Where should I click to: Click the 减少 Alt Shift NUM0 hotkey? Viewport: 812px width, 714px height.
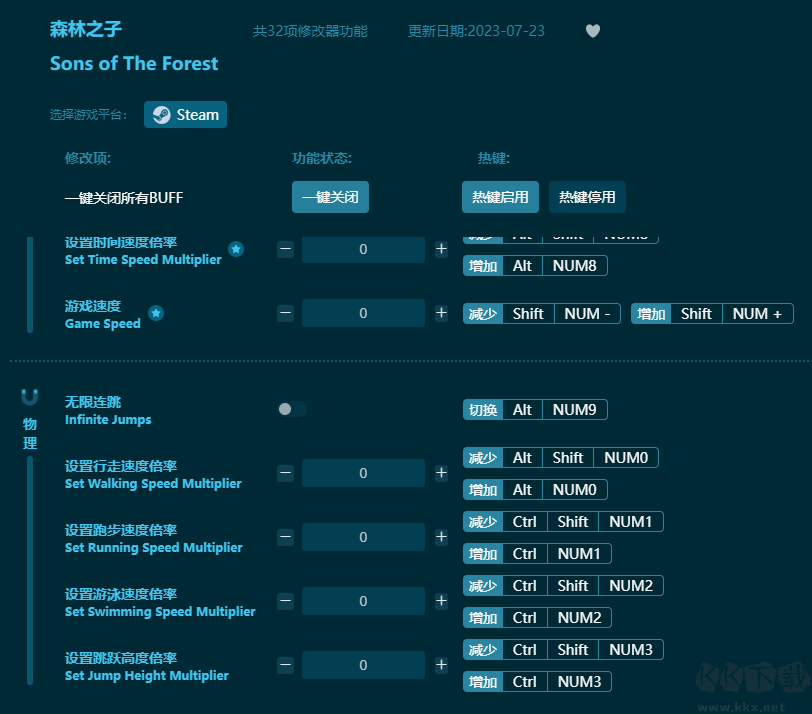point(561,458)
